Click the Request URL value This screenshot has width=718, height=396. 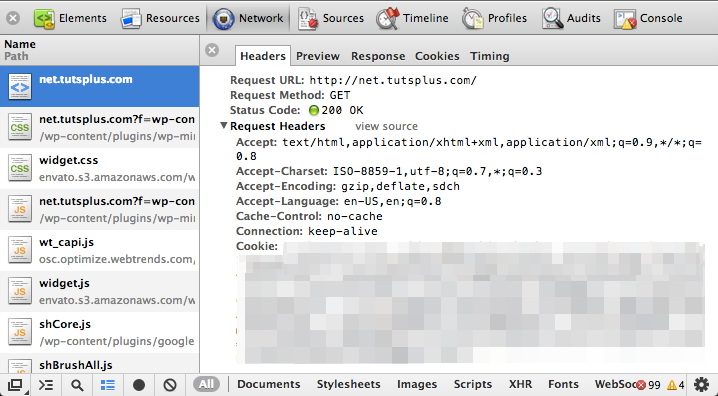pos(393,81)
